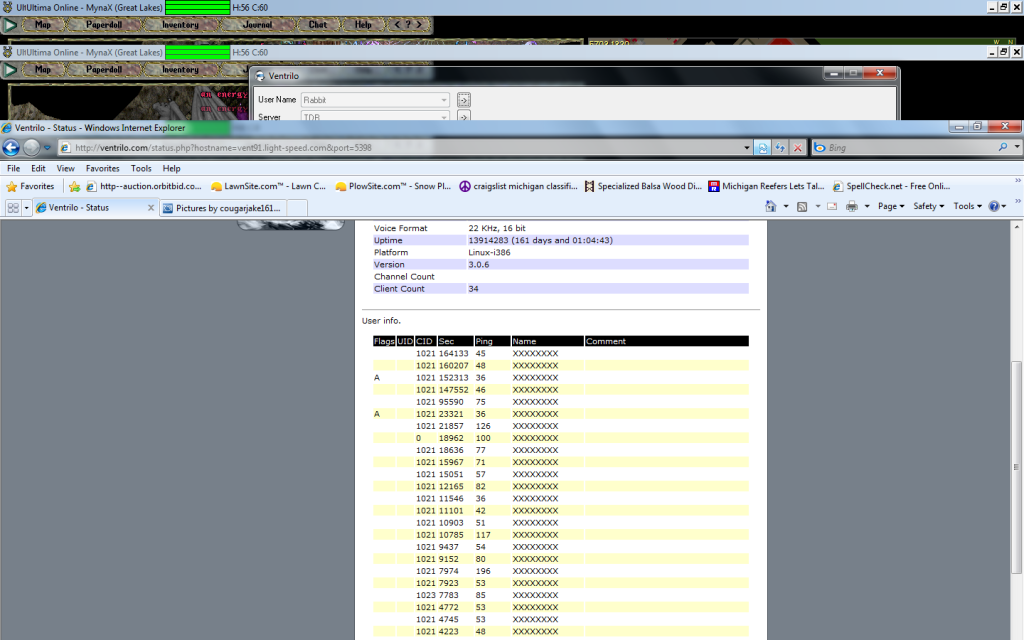Open the craigslist michigan favorites link
The width and height of the screenshot is (1024, 640).
pyautogui.click(x=519, y=186)
